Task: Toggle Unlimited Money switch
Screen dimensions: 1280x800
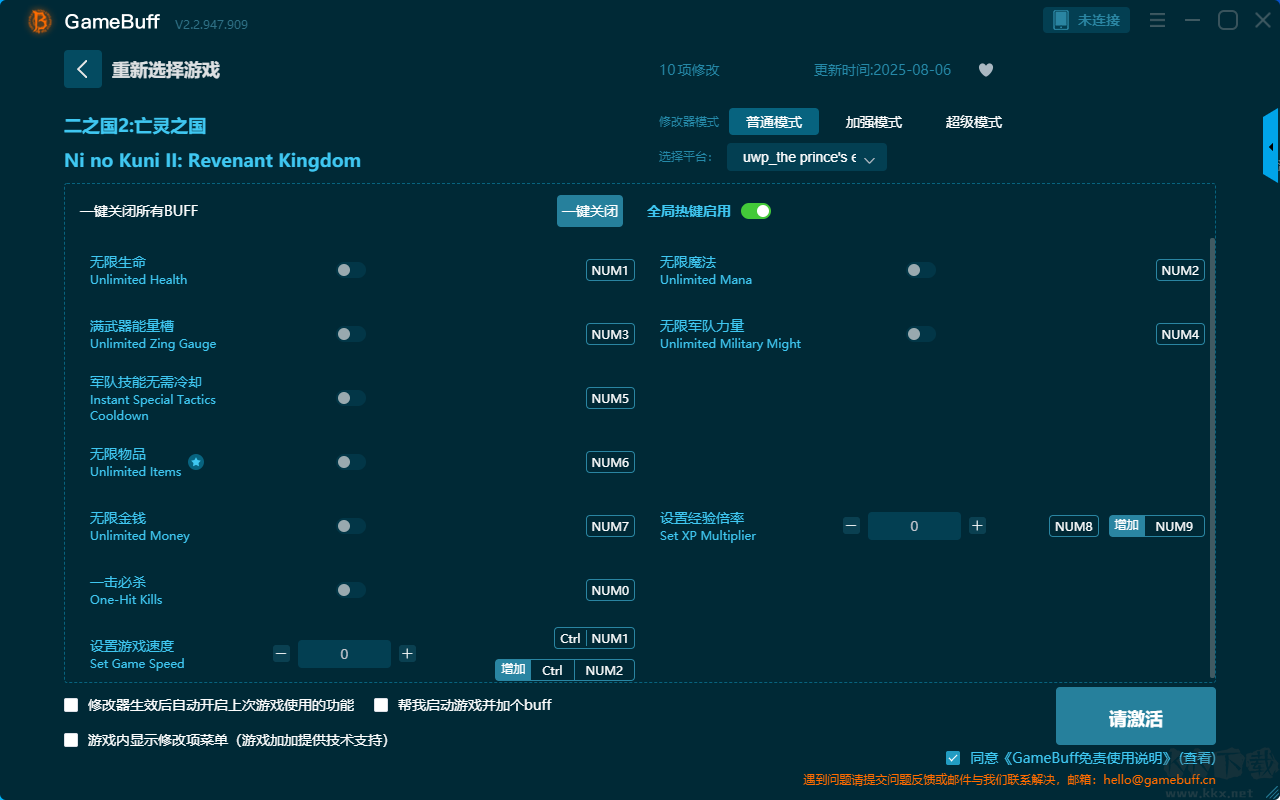Action: [351, 526]
